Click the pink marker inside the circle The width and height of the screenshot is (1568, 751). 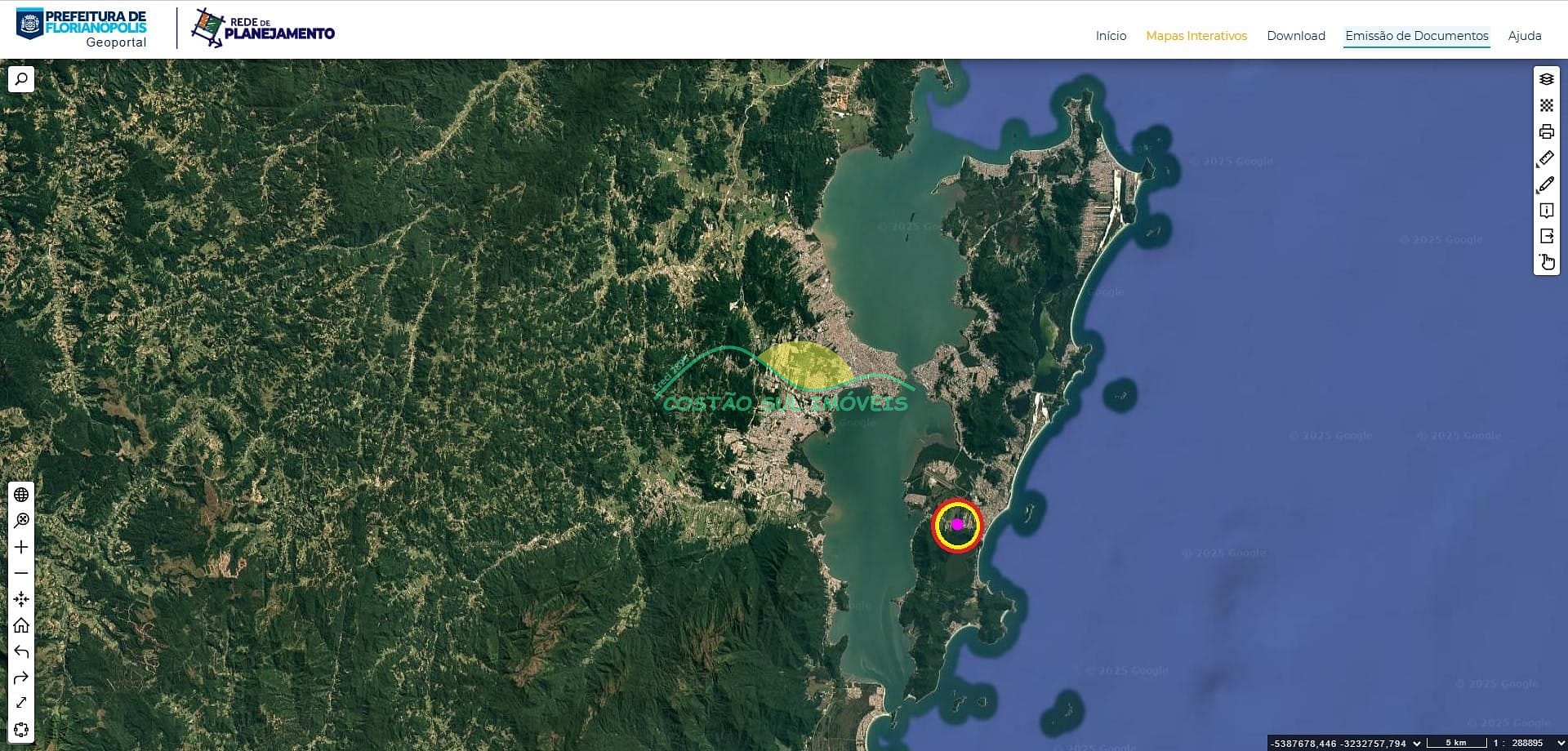click(957, 524)
